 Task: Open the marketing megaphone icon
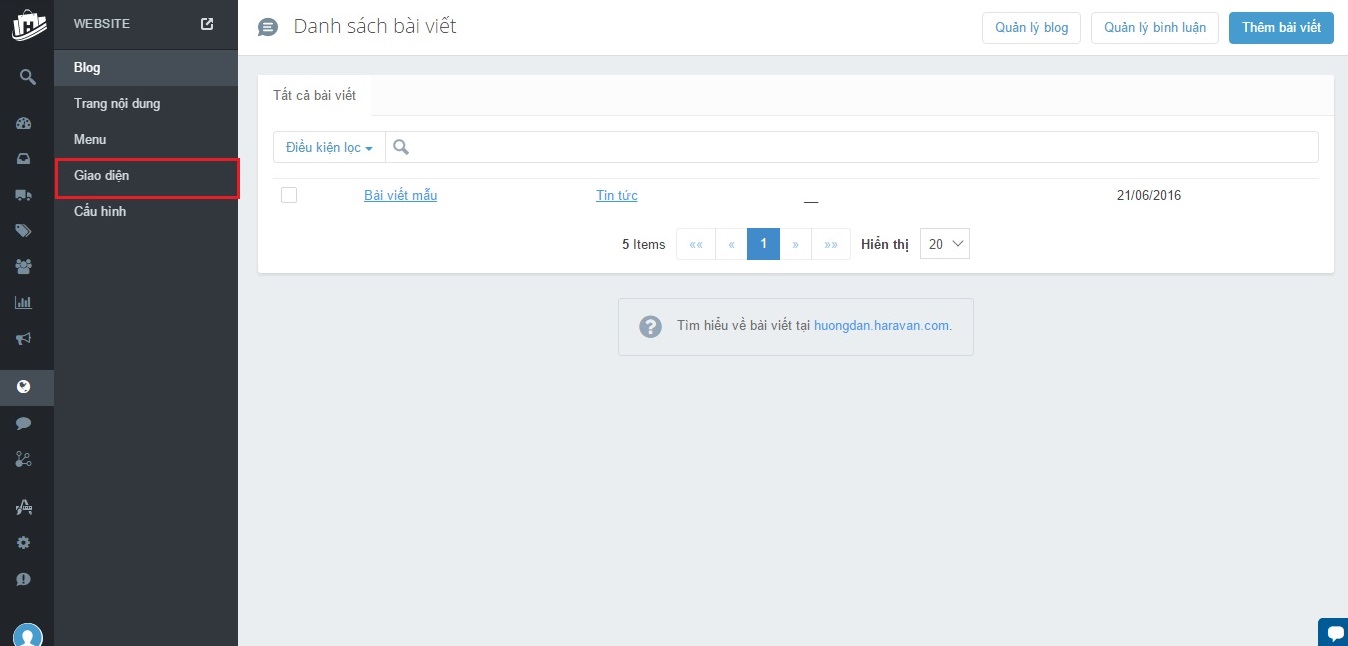click(x=24, y=339)
